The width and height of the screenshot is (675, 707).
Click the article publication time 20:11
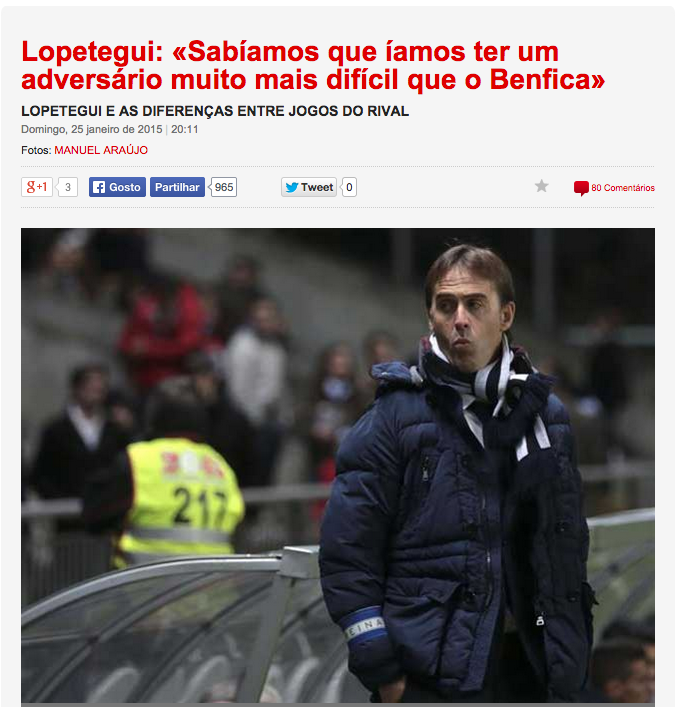tap(184, 129)
